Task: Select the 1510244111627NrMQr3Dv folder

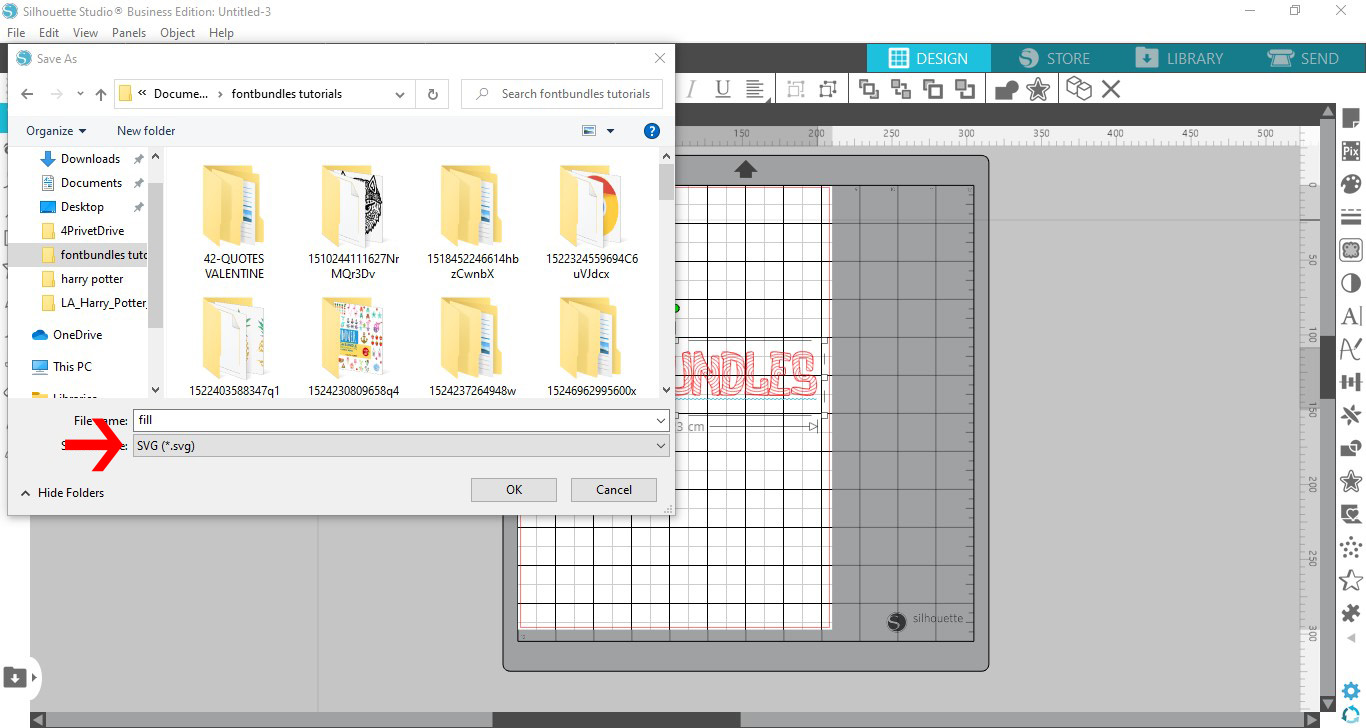Action: [354, 223]
